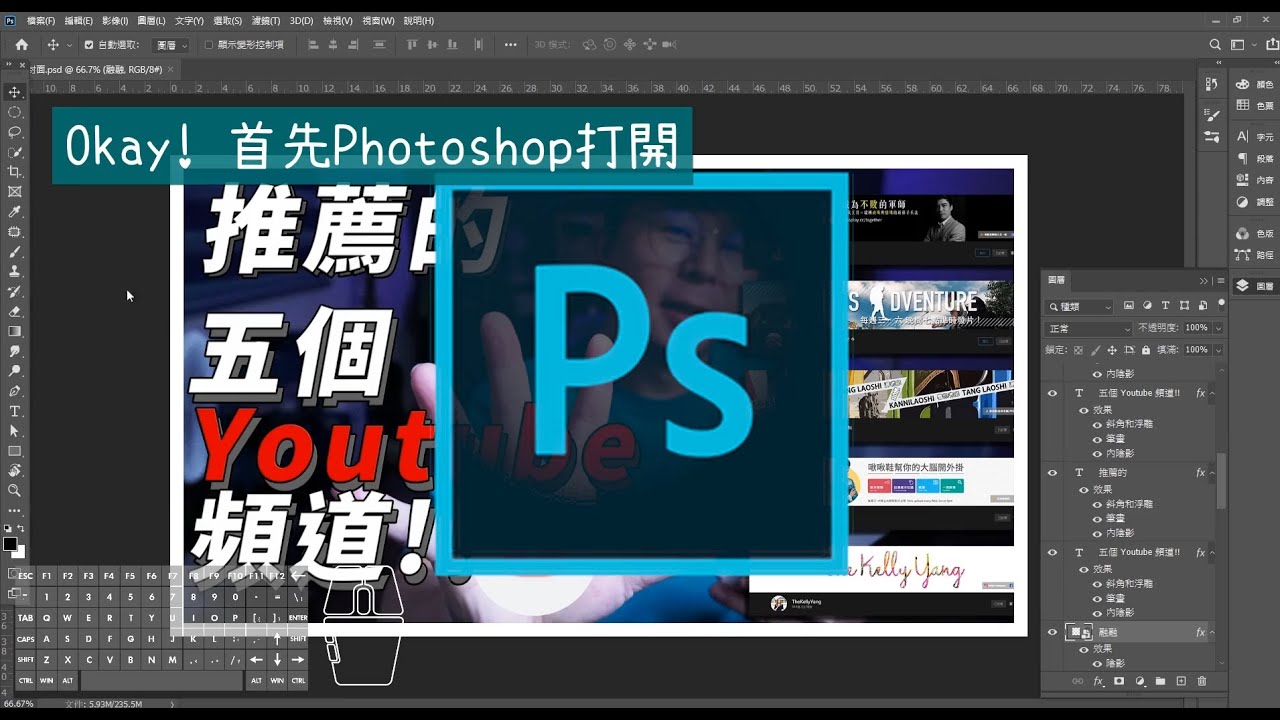
Task: Select the Clone Stamp tool
Action: click(x=14, y=271)
